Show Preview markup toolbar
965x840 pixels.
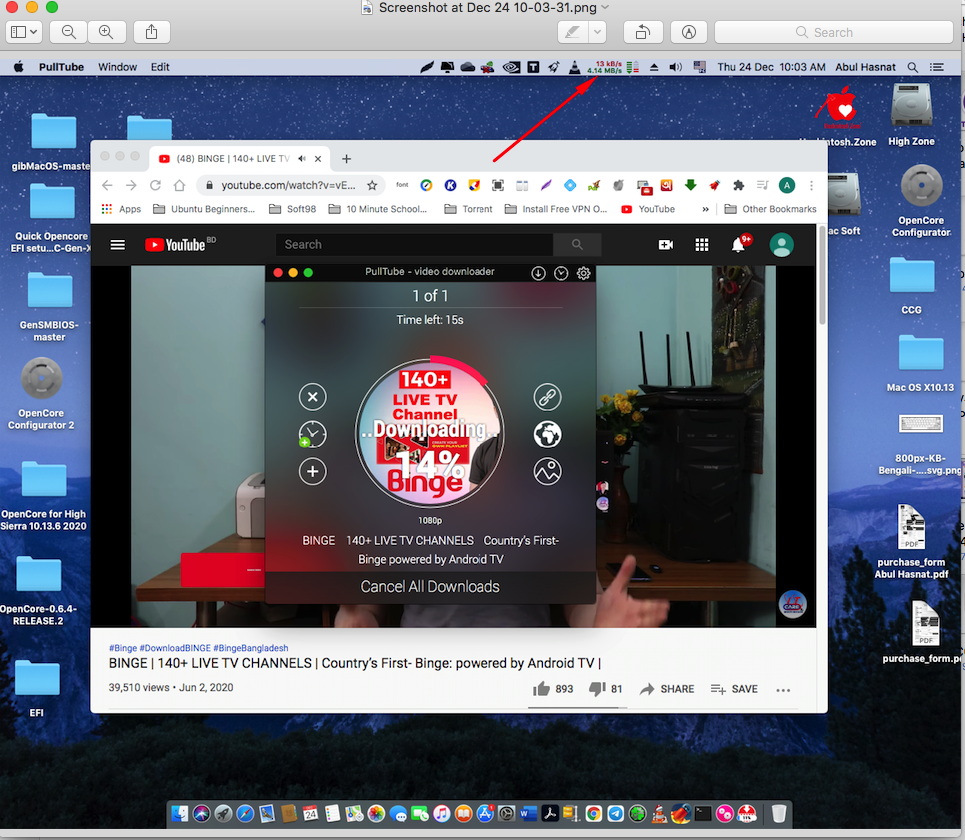(689, 32)
